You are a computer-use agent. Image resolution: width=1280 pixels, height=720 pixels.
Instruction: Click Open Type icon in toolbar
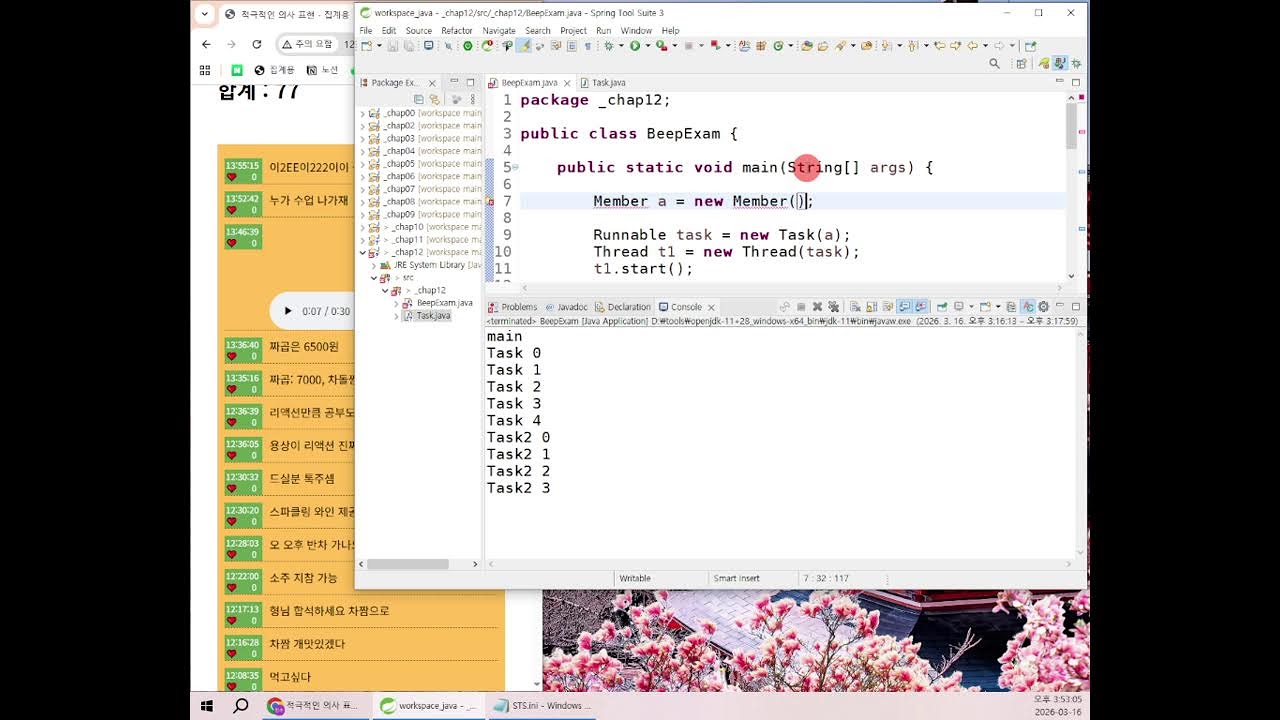[806, 46]
